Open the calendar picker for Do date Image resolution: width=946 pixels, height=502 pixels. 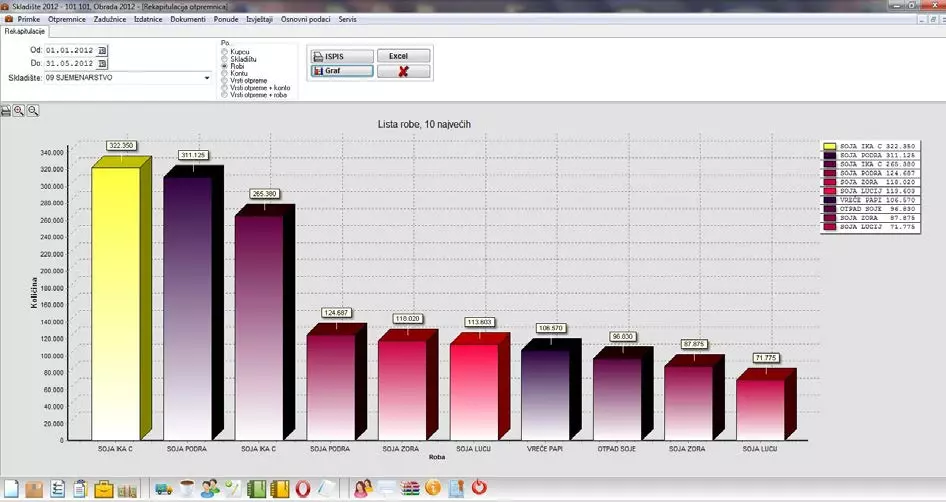pos(102,63)
